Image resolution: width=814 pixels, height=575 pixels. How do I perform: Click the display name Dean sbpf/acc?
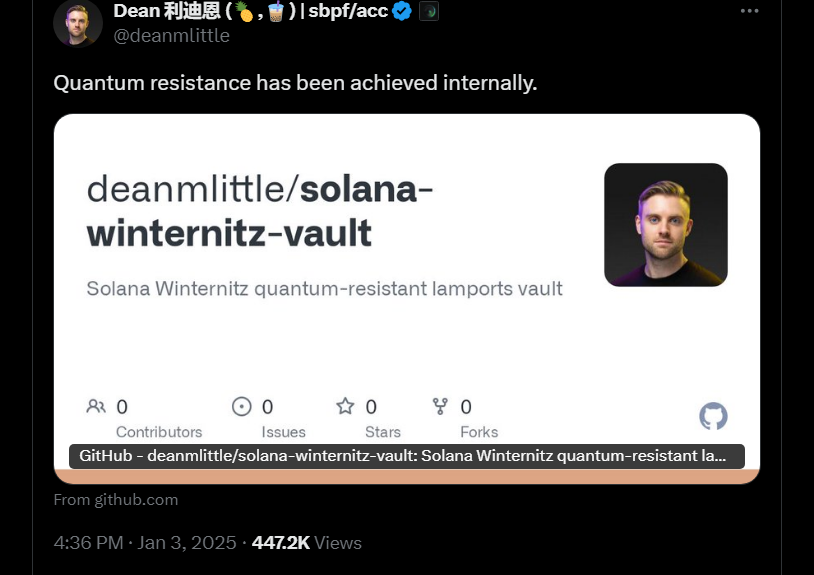[x=251, y=11]
